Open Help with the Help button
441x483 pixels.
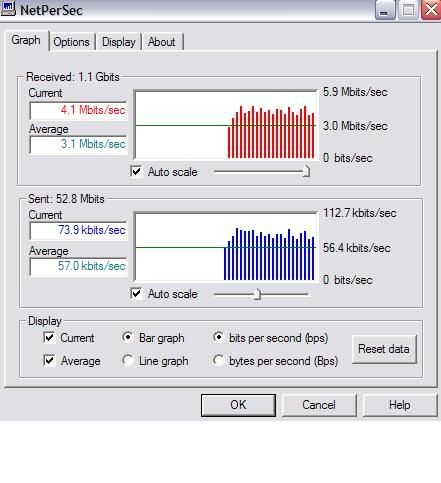[400, 405]
